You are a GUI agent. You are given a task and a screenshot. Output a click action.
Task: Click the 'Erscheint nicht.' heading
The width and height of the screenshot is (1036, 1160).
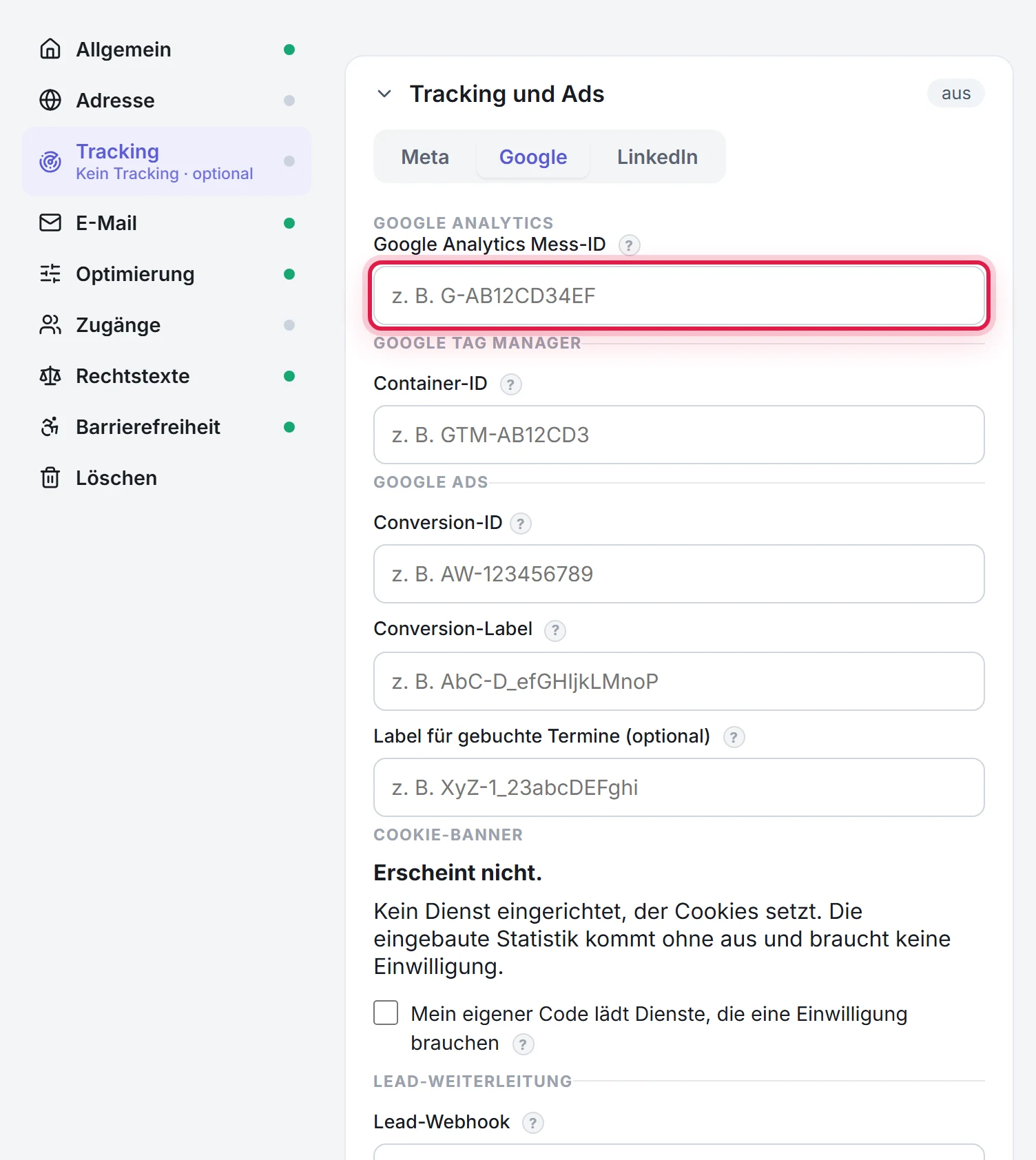(x=457, y=873)
